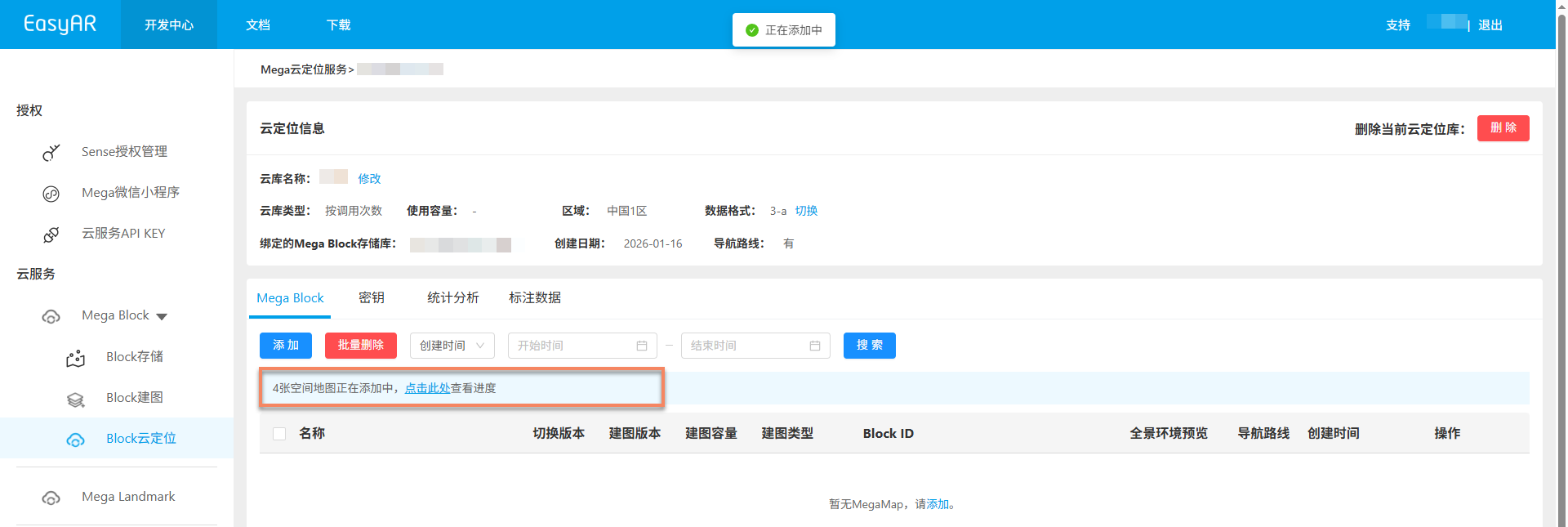This screenshot has width=1568, height=527.
Task: Collapse the Mega Block sidebar menu
Action: pyautogui.click(x=162, y=316)
